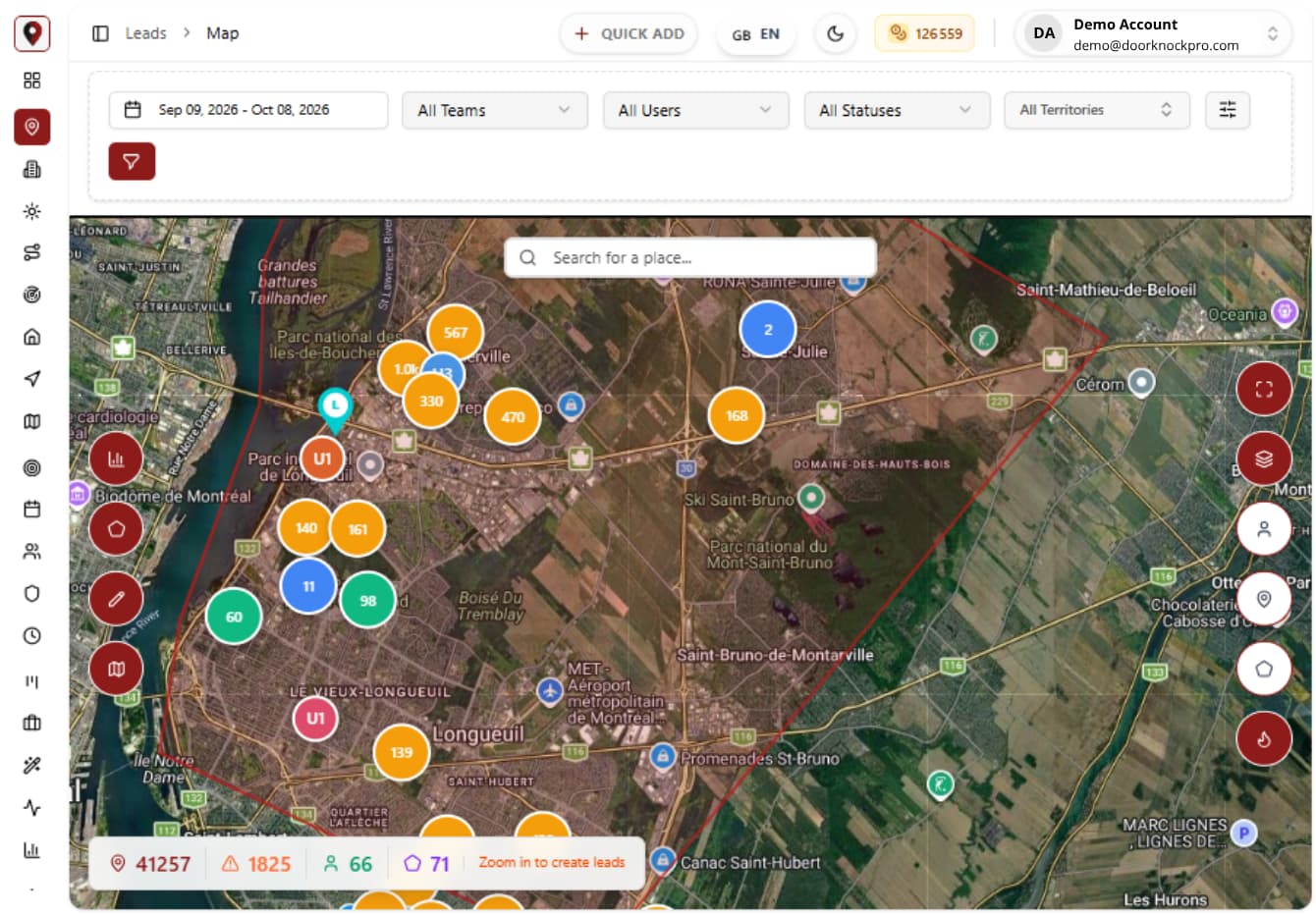This screenshot has width=1316, height=916.
Task: Toggle lead pin markers on map
Action: coord(1264,599)
